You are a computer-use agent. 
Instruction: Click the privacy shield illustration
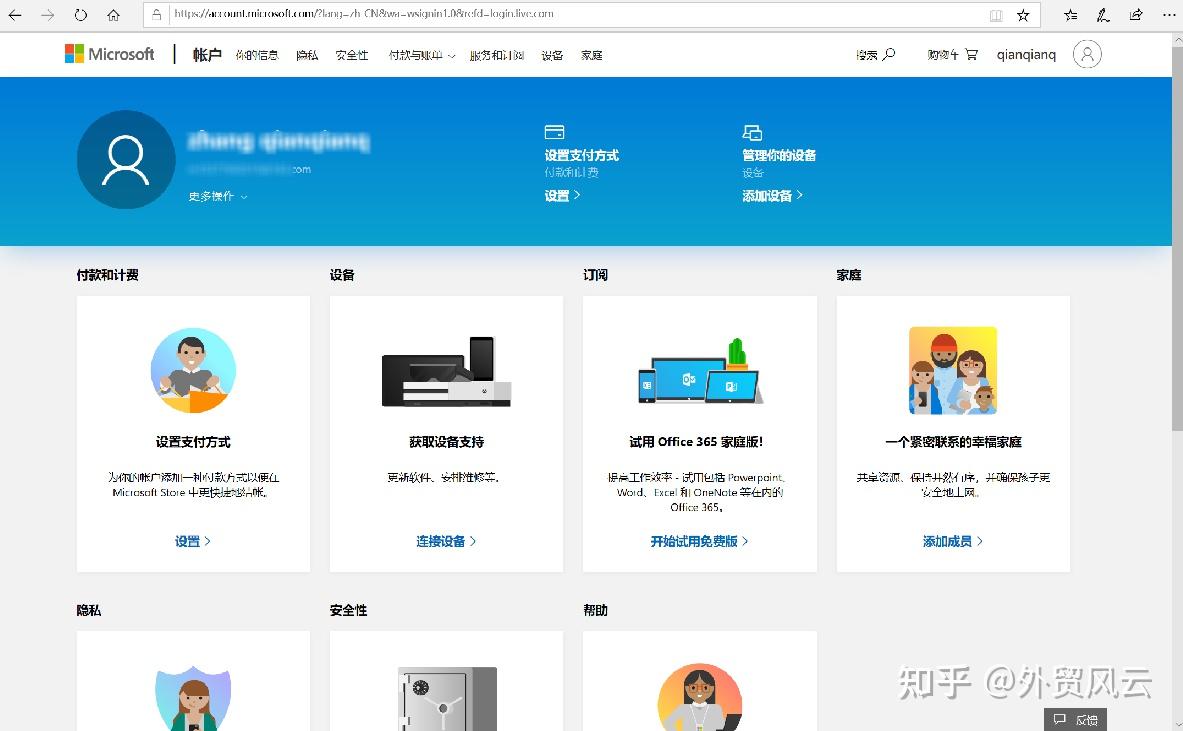coord(193,698)
